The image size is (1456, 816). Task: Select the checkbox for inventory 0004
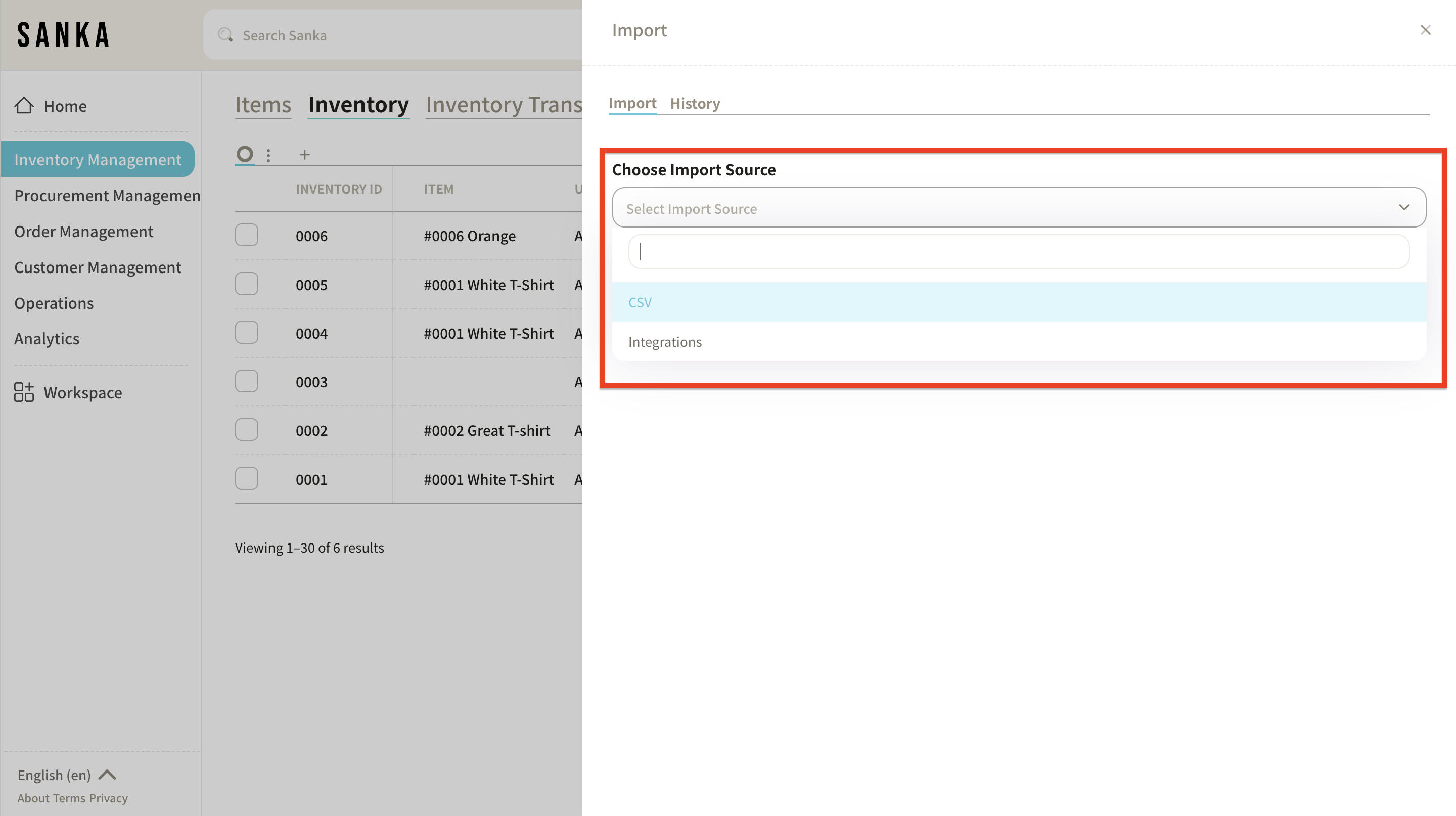[x=246, y=332]
